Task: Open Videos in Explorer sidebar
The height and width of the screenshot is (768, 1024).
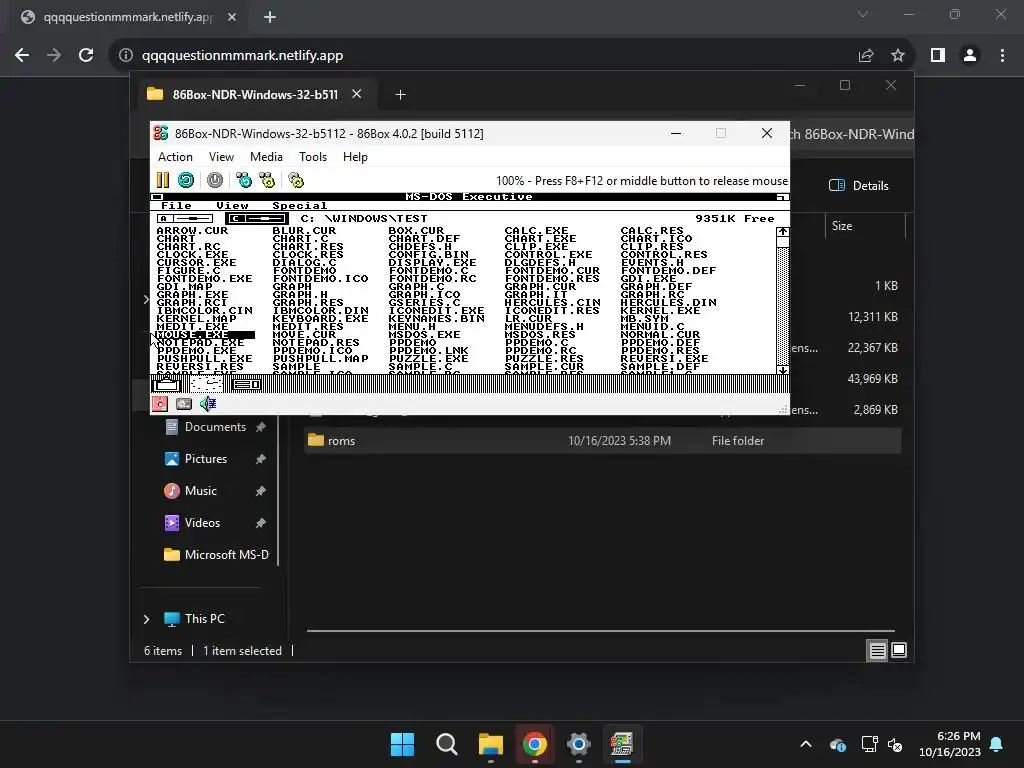Action: (202, 523)
